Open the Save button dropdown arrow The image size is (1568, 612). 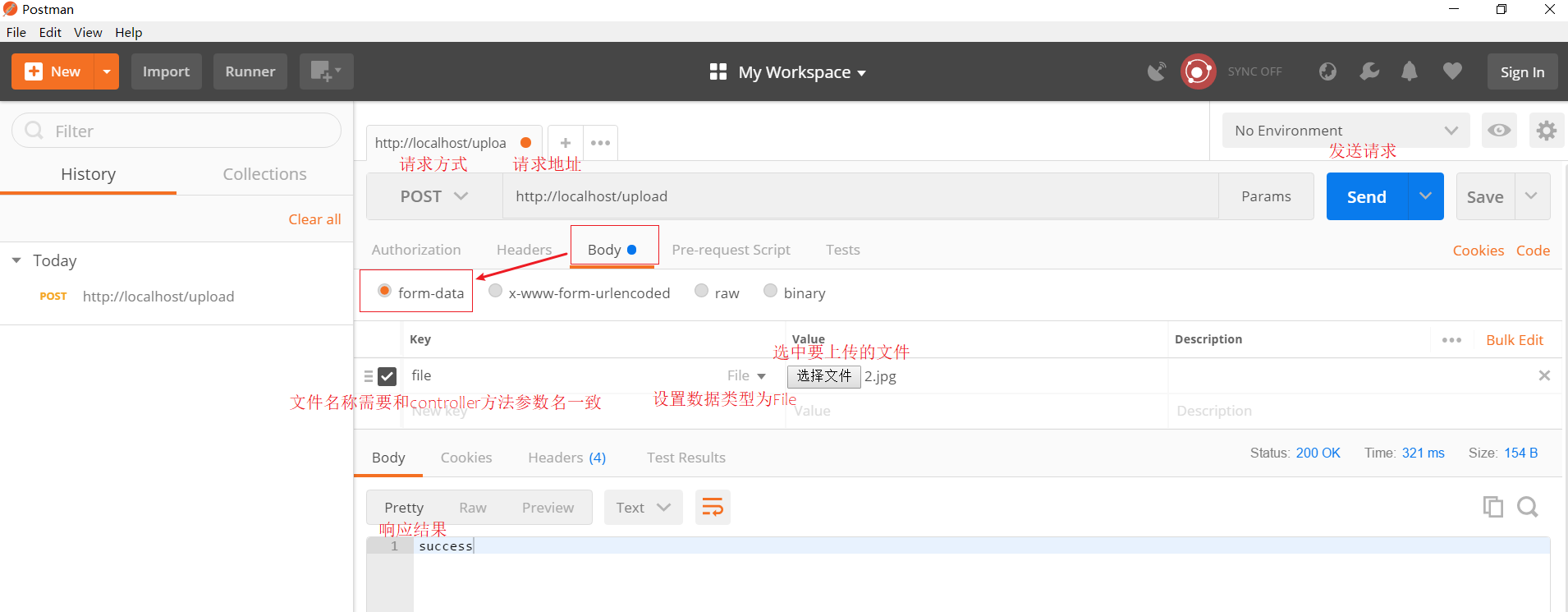point(1532,196)
